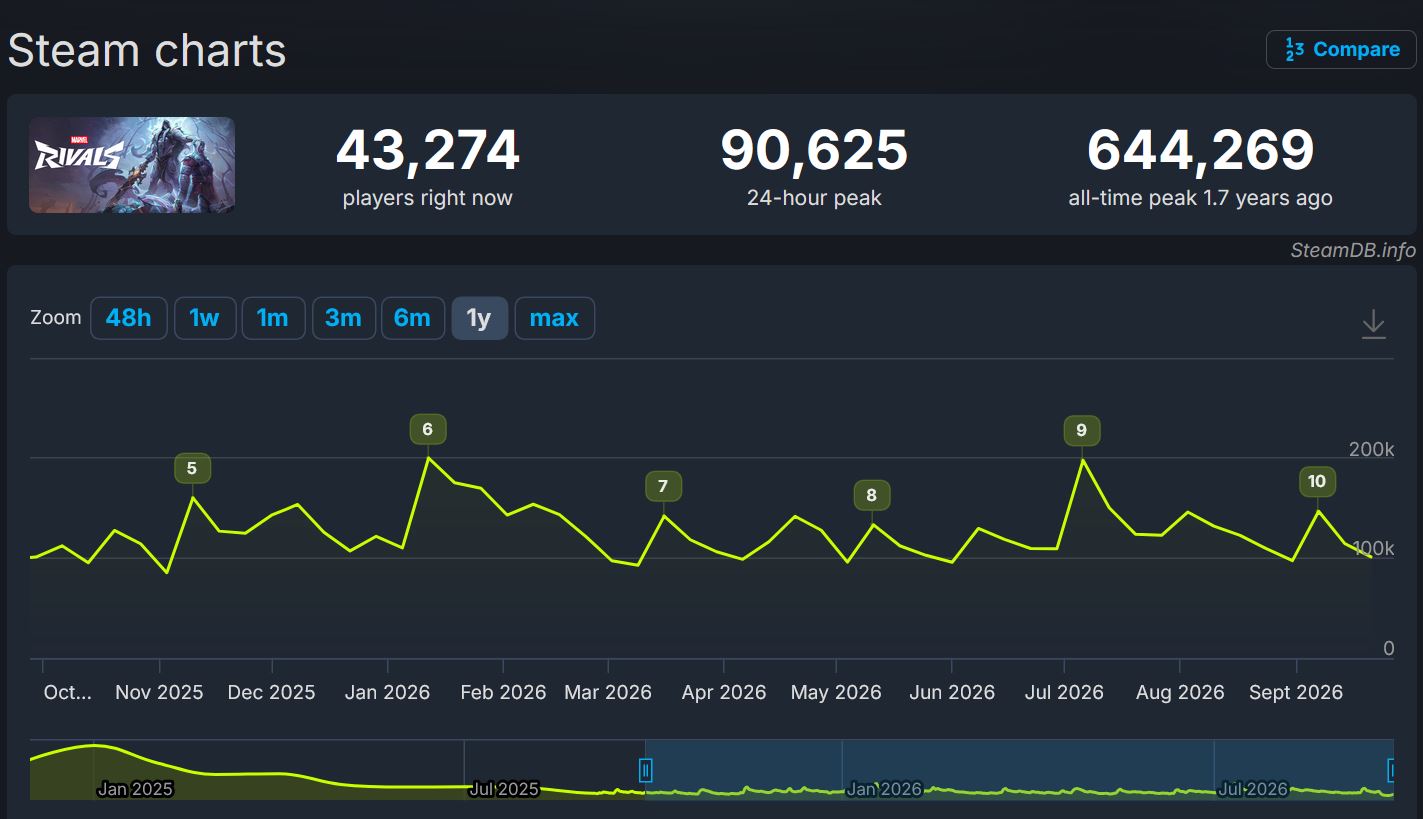Choose the 6m zoom option
1423x819 pixels.
pos(412,318)
